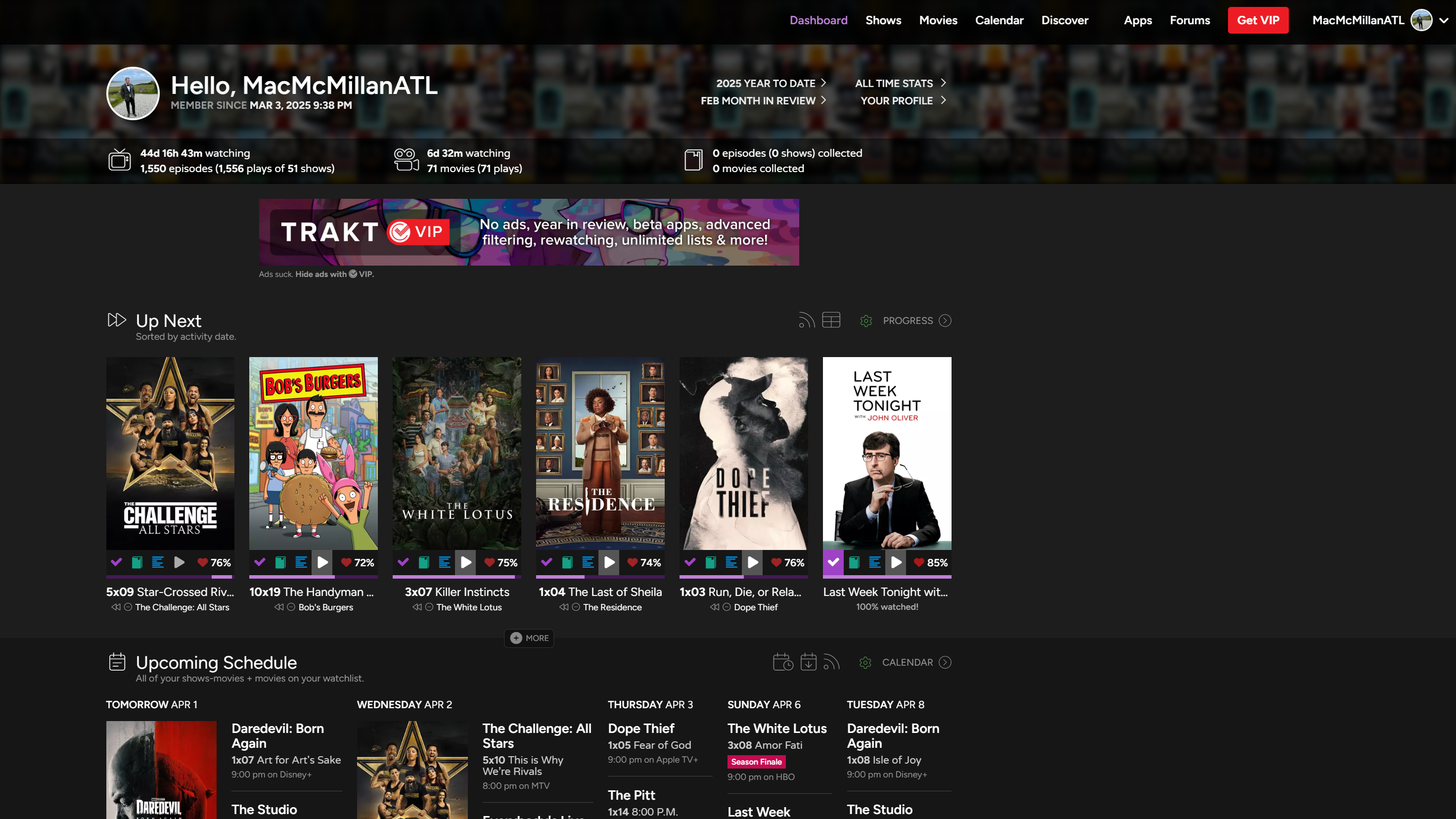
Task: Click collection icon under Bob's Burgers
Action: click(x=280, y=562)
